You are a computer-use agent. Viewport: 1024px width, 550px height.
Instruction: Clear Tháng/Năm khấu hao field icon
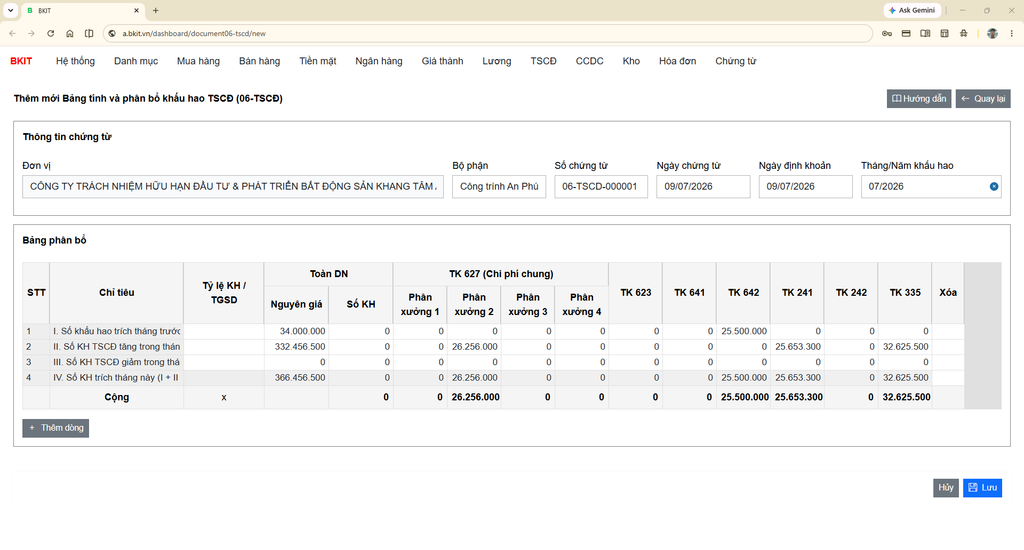pos(994,187)
